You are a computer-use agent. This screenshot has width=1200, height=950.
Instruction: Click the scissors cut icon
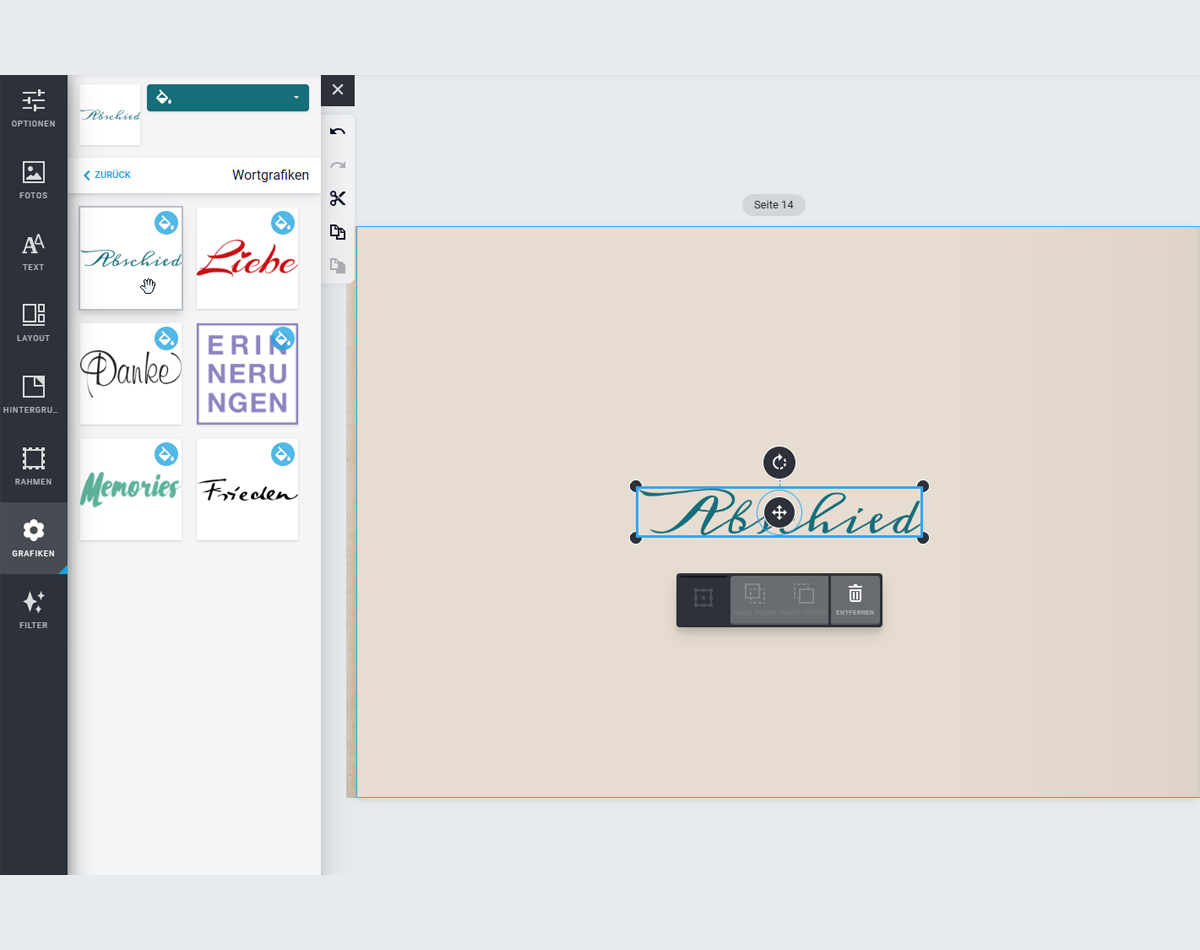click(338, 198)
